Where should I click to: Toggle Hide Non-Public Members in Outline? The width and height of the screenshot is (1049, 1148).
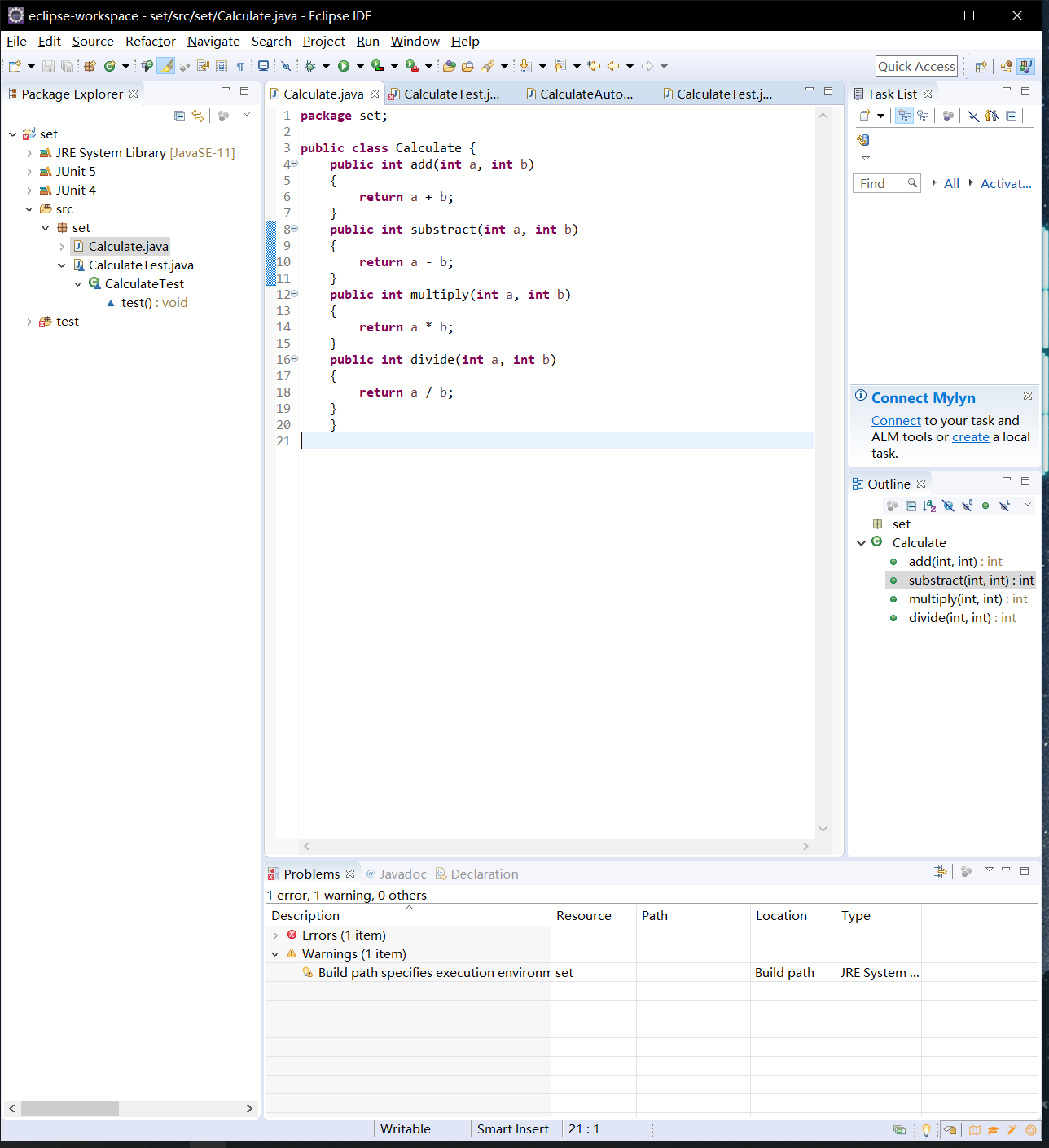[x=985, y=506]
